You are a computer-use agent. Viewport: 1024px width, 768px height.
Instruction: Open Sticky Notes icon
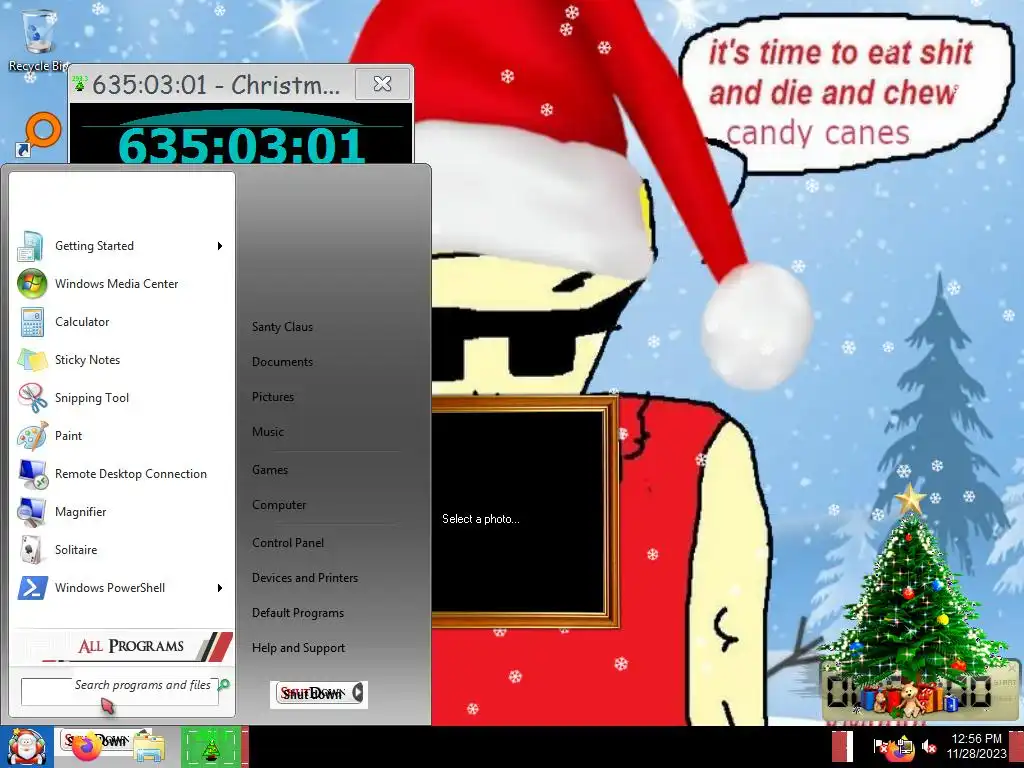(32, 359)
